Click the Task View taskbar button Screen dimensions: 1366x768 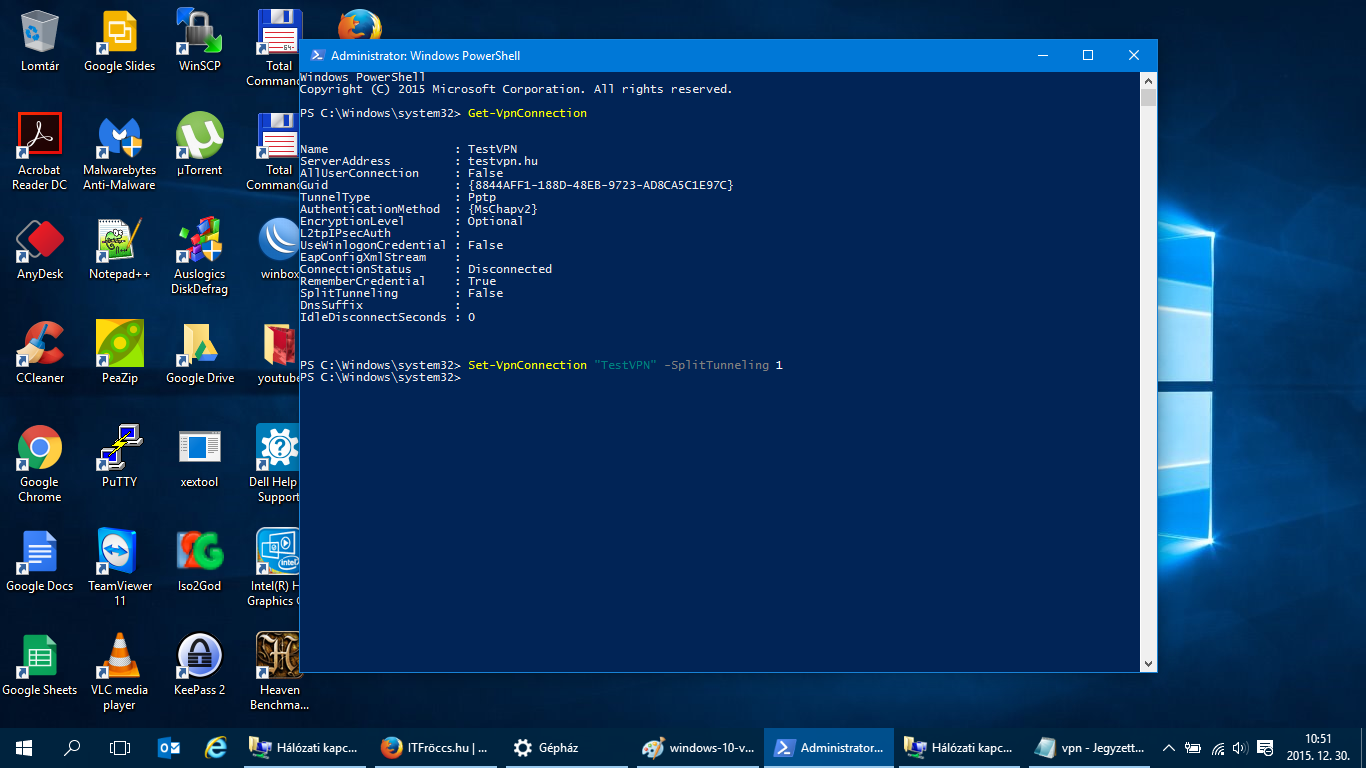coord(120,747)
